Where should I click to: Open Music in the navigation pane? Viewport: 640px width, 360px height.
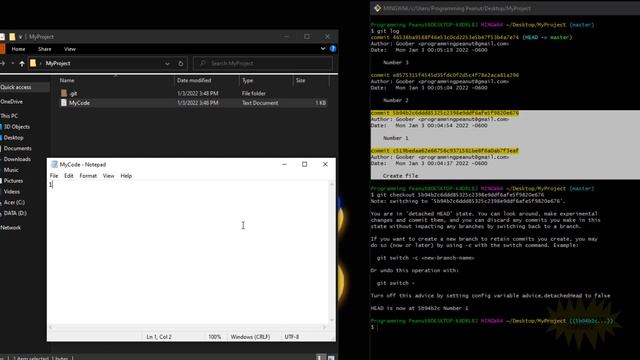tap(11, 170)
